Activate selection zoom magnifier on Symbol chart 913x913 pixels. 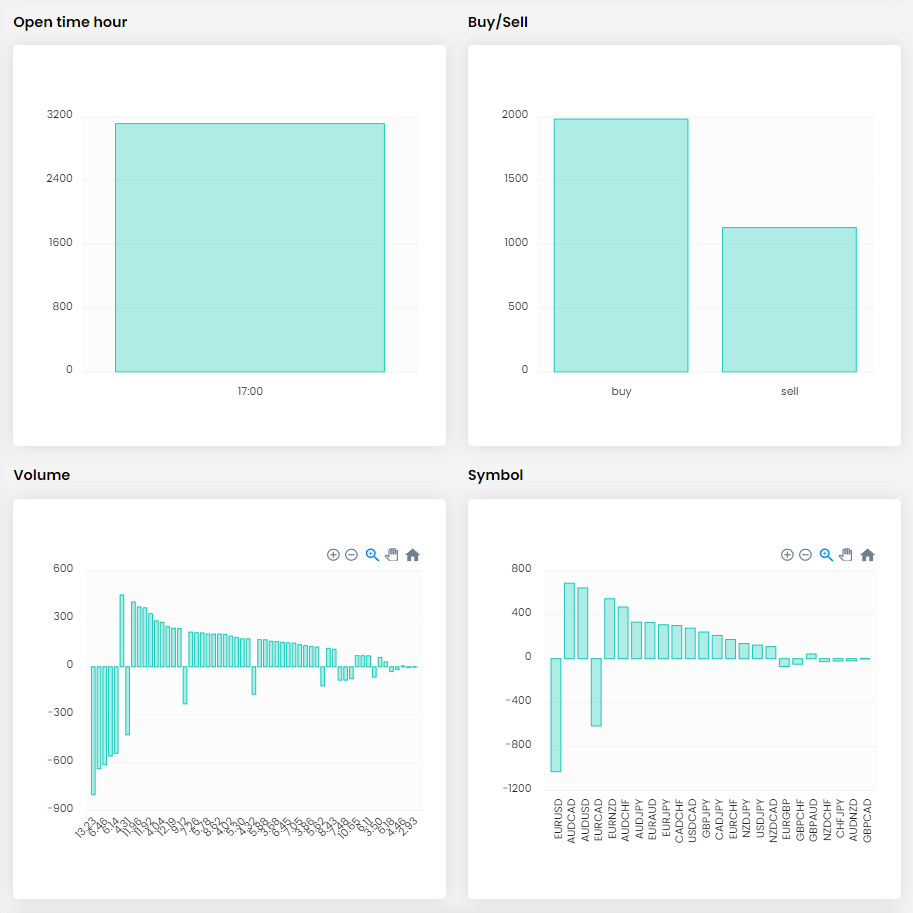[826, 555]
